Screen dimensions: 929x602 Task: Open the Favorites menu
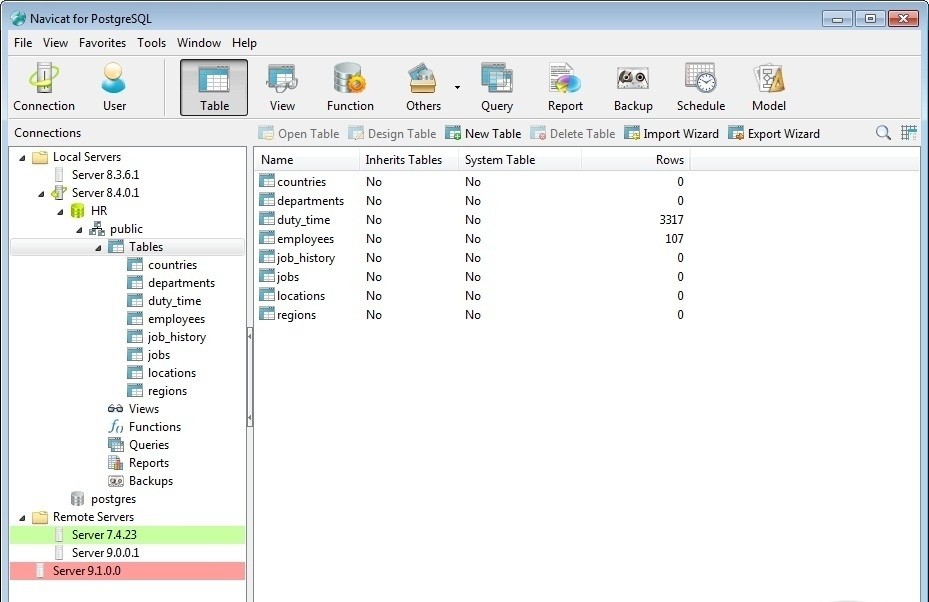pos(102,43)
